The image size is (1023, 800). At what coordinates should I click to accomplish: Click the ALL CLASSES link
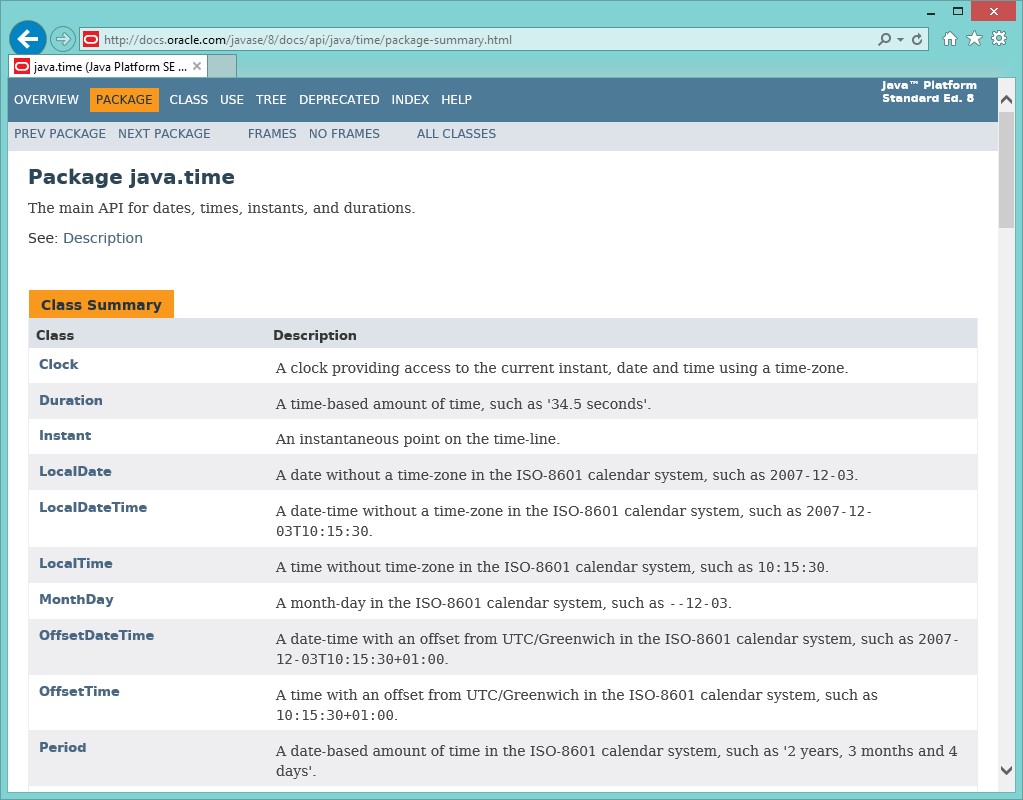coord(456,134)
